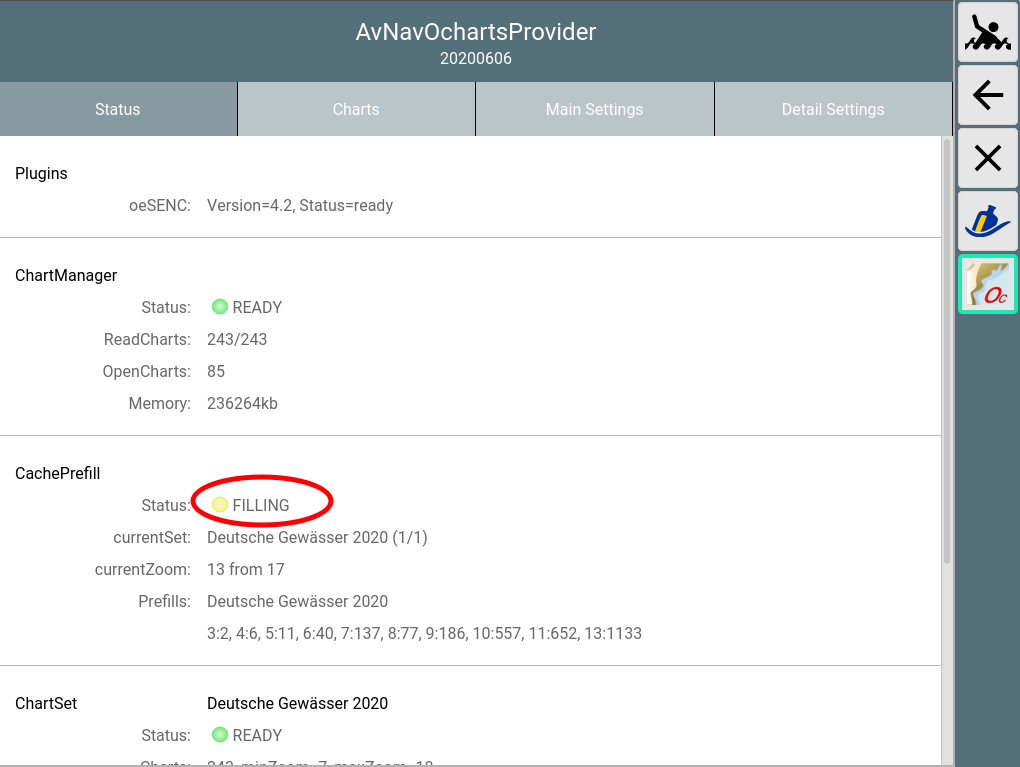Screen dimensions: 1020x767
Task: Click the vertical scrollbar of the status list
Action: pos(947,351)
